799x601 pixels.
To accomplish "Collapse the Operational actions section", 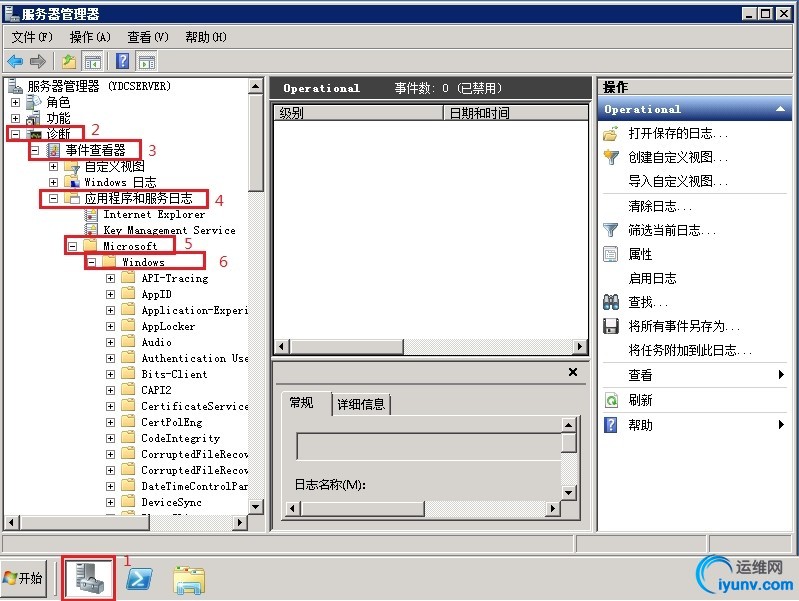I will pos(780,109).
